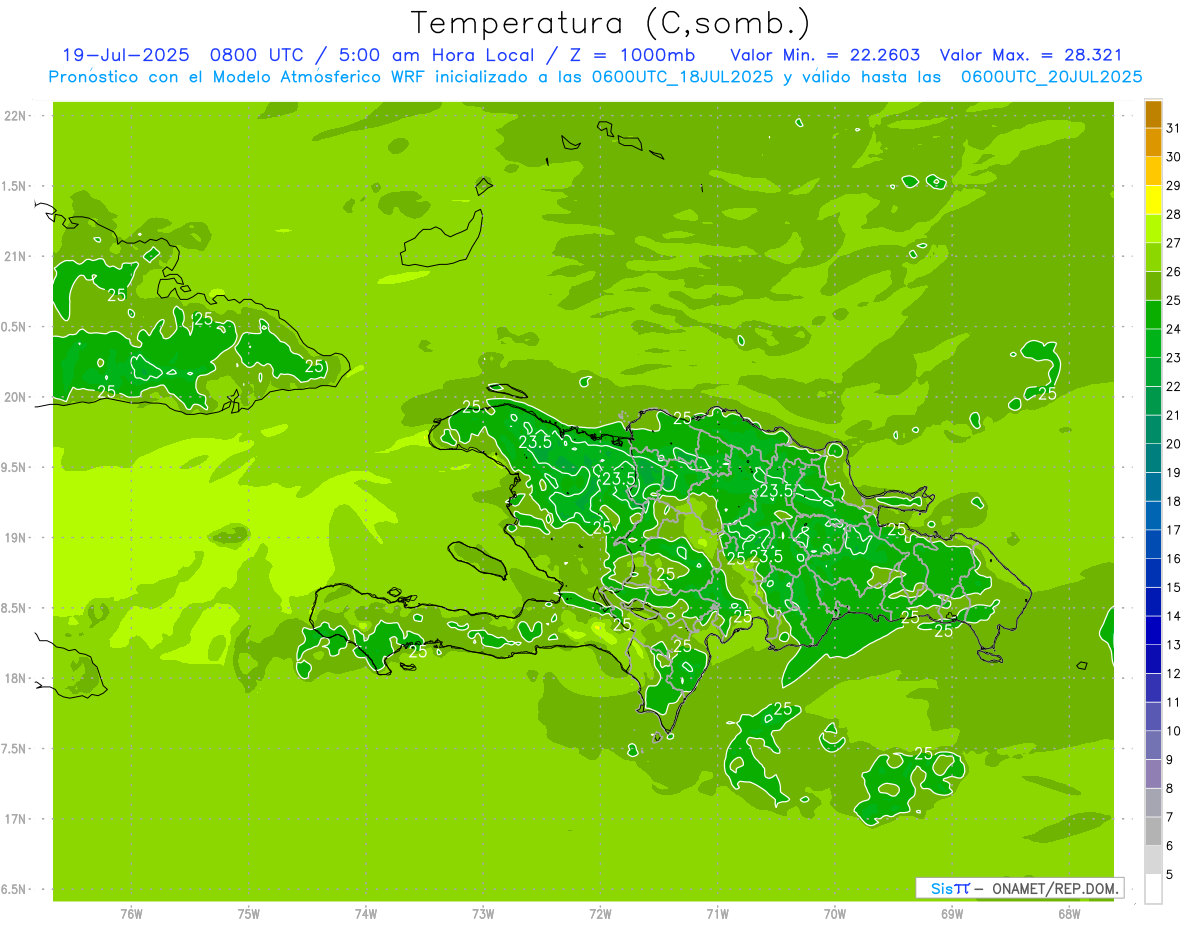Click the 'SisTT' logo text
Screen dimensions: 1200x927
950,888
